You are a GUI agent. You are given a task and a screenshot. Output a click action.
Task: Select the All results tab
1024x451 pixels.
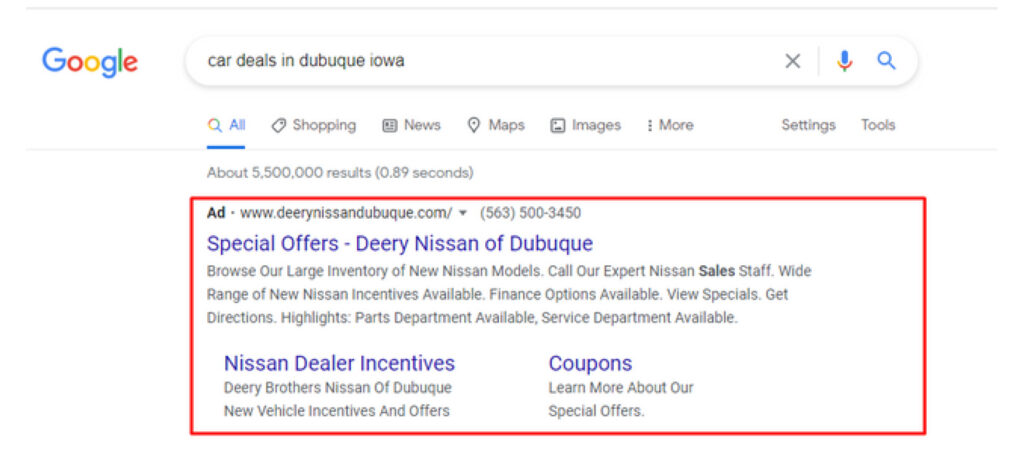[226, 125]
